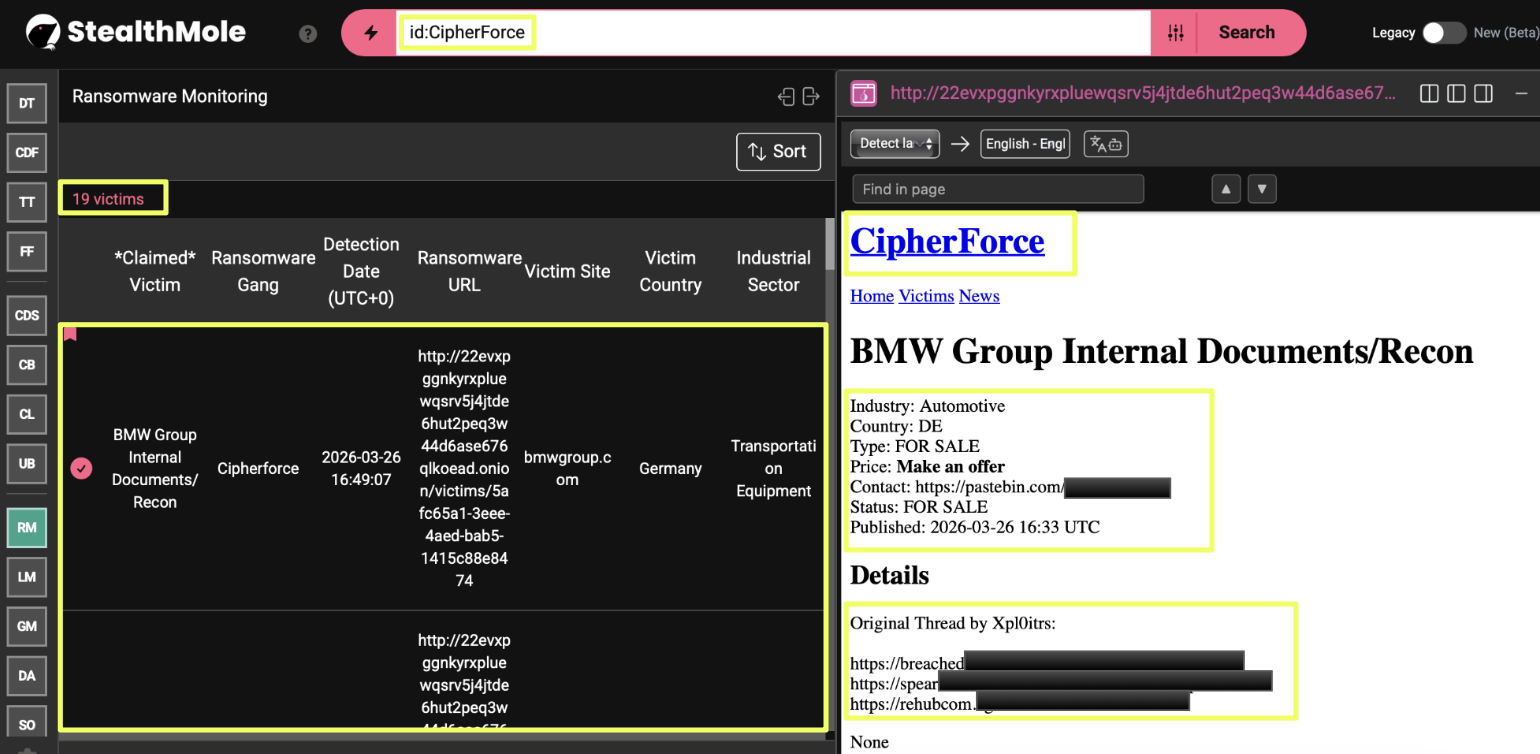The height and width of the screenshot is (754, 1540).
Task: Click the Find in page field
Action: point(998,189)
